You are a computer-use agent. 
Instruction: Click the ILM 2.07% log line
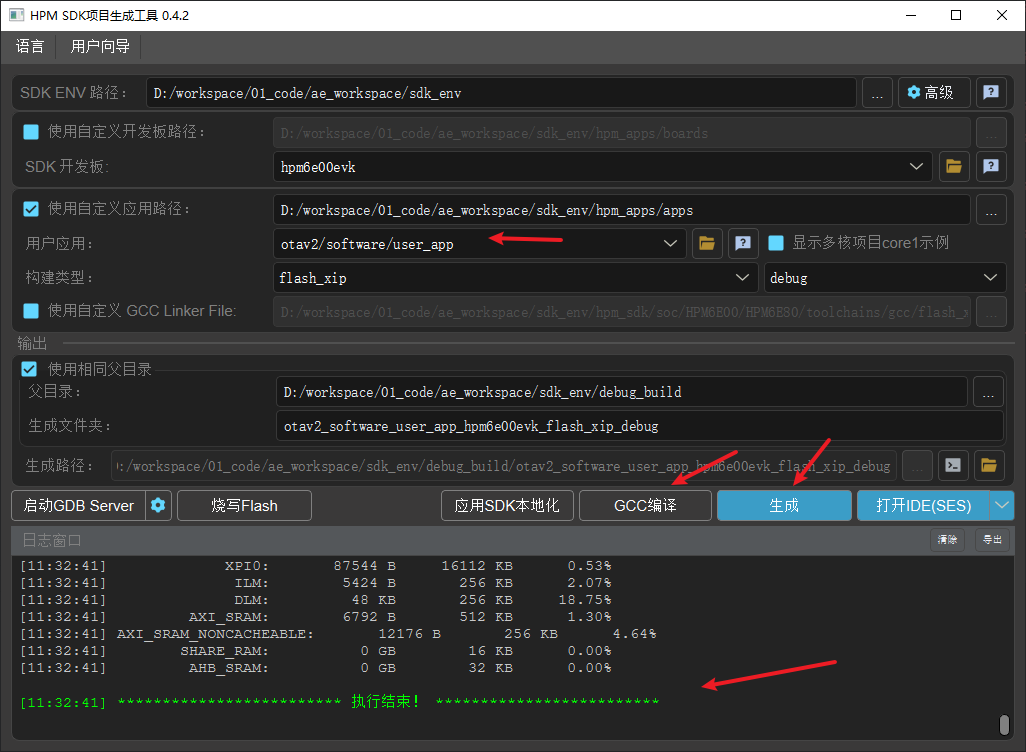click(315, 582)
